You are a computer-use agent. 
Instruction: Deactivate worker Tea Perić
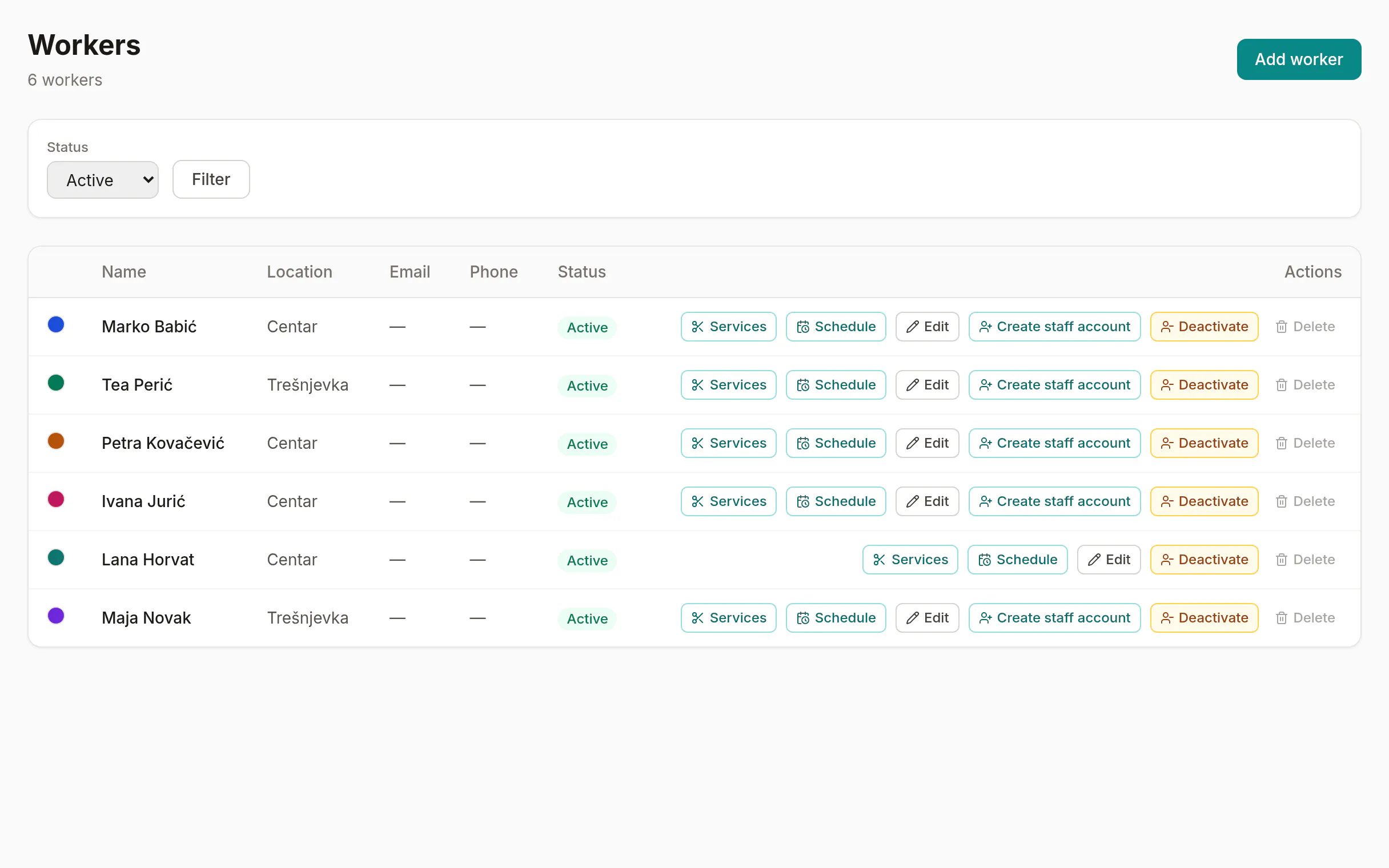1204,385
